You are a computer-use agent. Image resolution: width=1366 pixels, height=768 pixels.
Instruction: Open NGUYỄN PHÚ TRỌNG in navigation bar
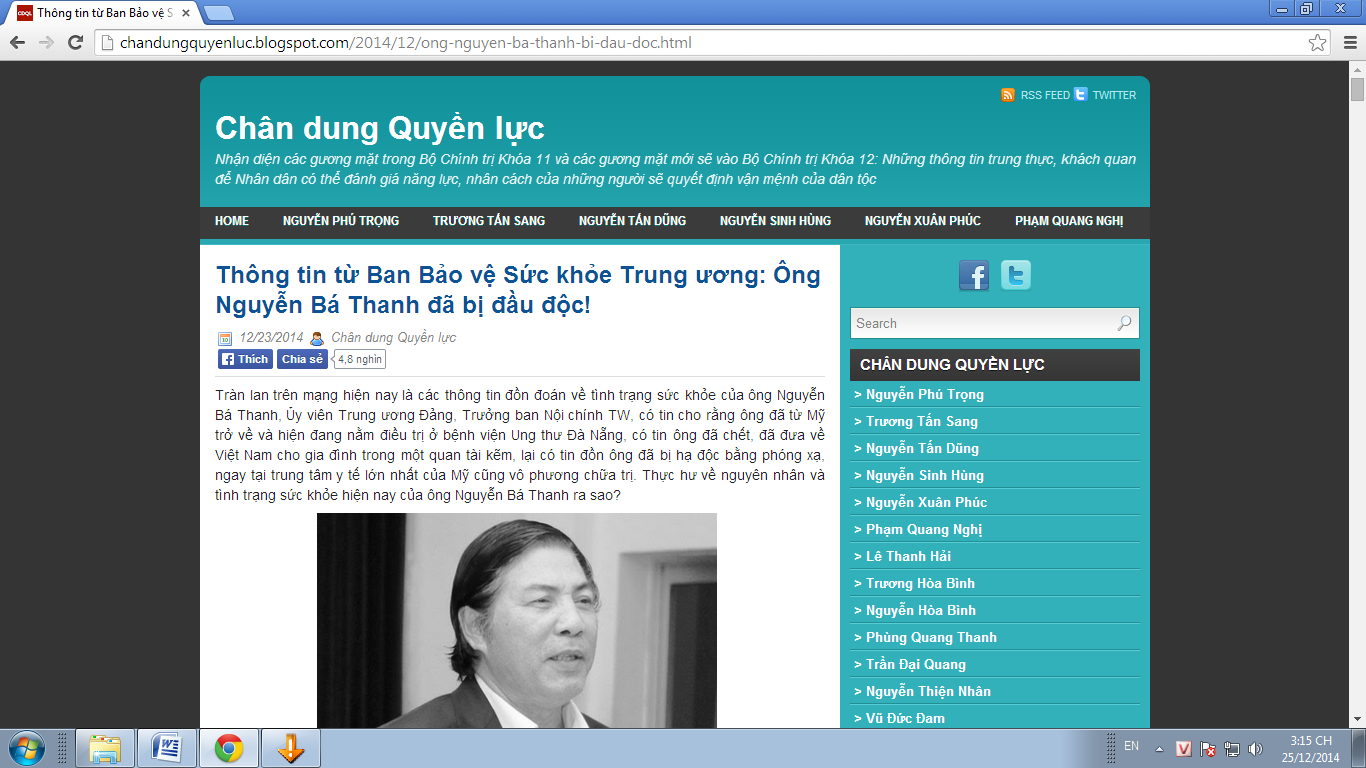tap(341, 221)
